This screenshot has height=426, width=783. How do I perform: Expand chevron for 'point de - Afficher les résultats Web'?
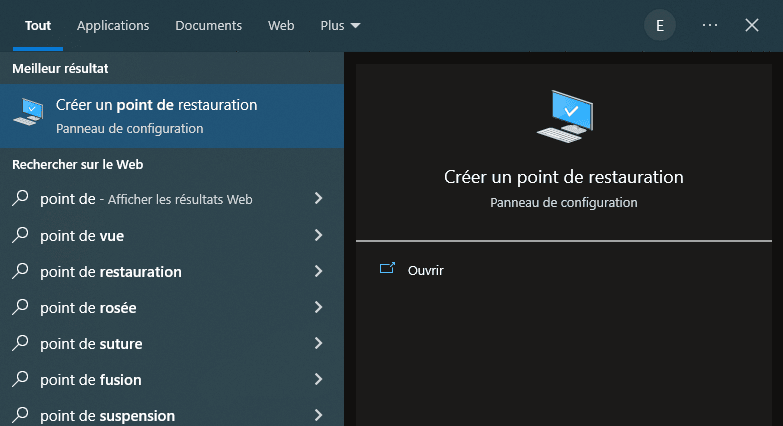pos(319,199)
